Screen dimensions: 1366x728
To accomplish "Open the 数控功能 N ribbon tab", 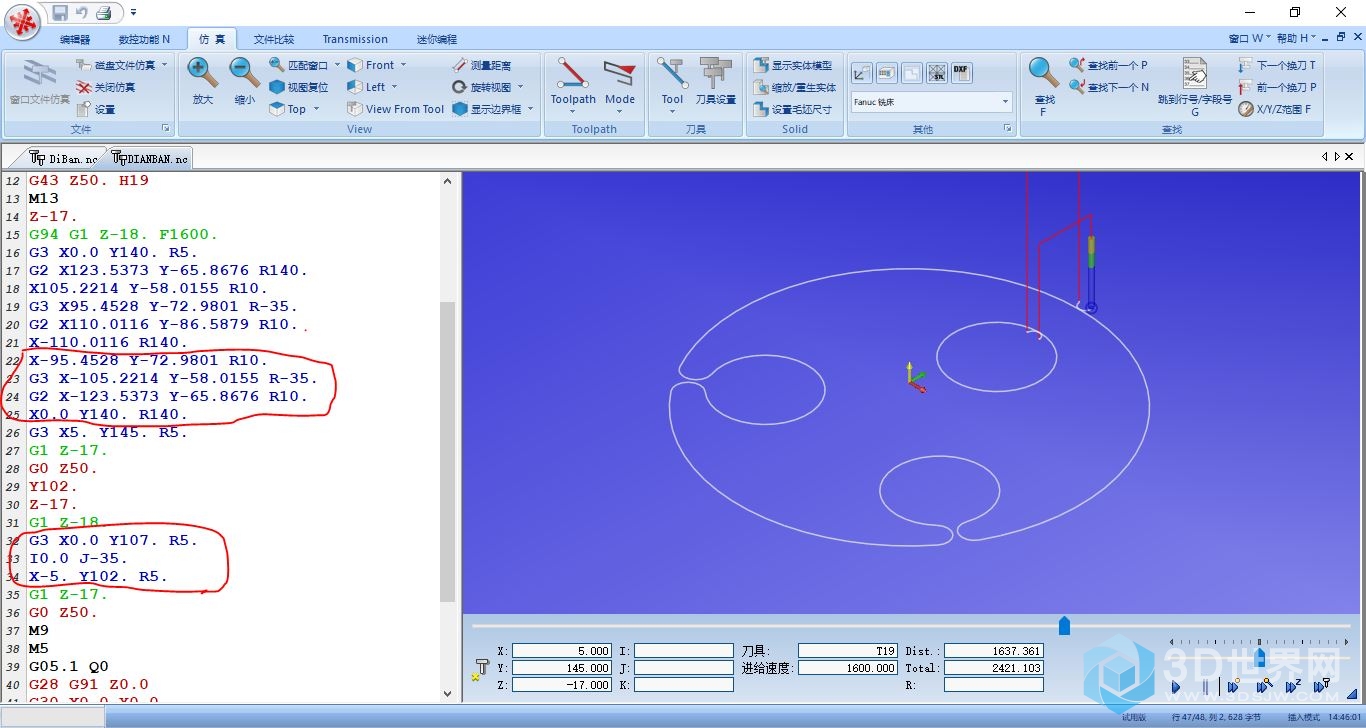I will [x=144, y=39].
